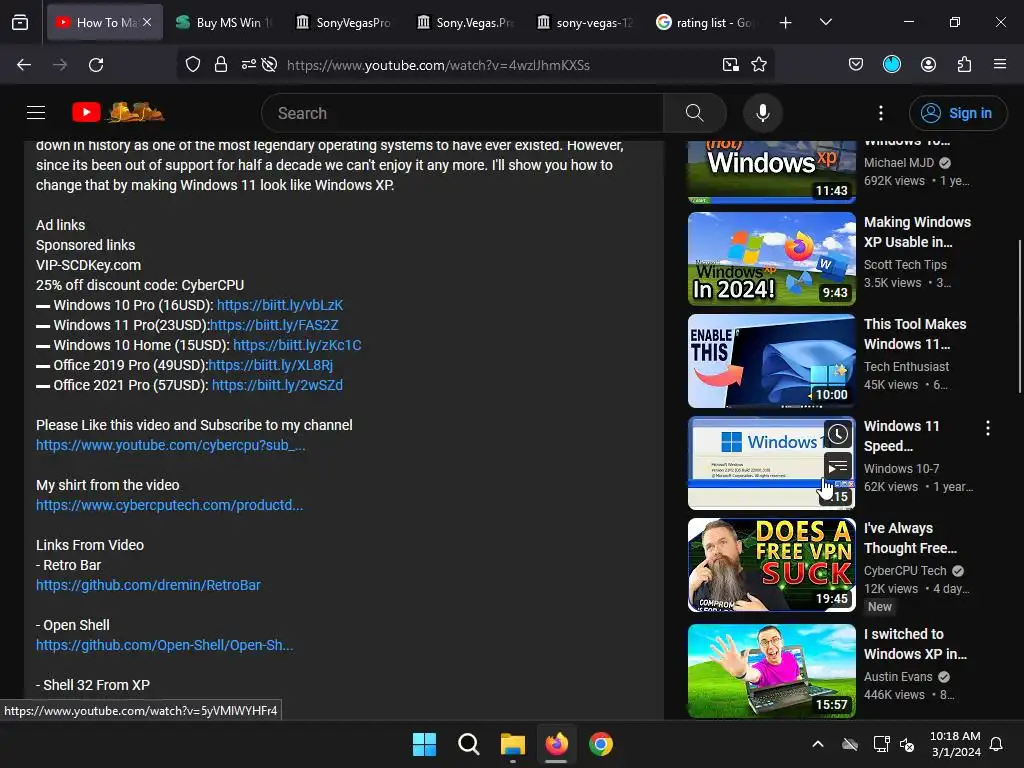Open the YouTube guide hamburger menu
Viewport: 1024px width, 768px height.
point(36,113)
